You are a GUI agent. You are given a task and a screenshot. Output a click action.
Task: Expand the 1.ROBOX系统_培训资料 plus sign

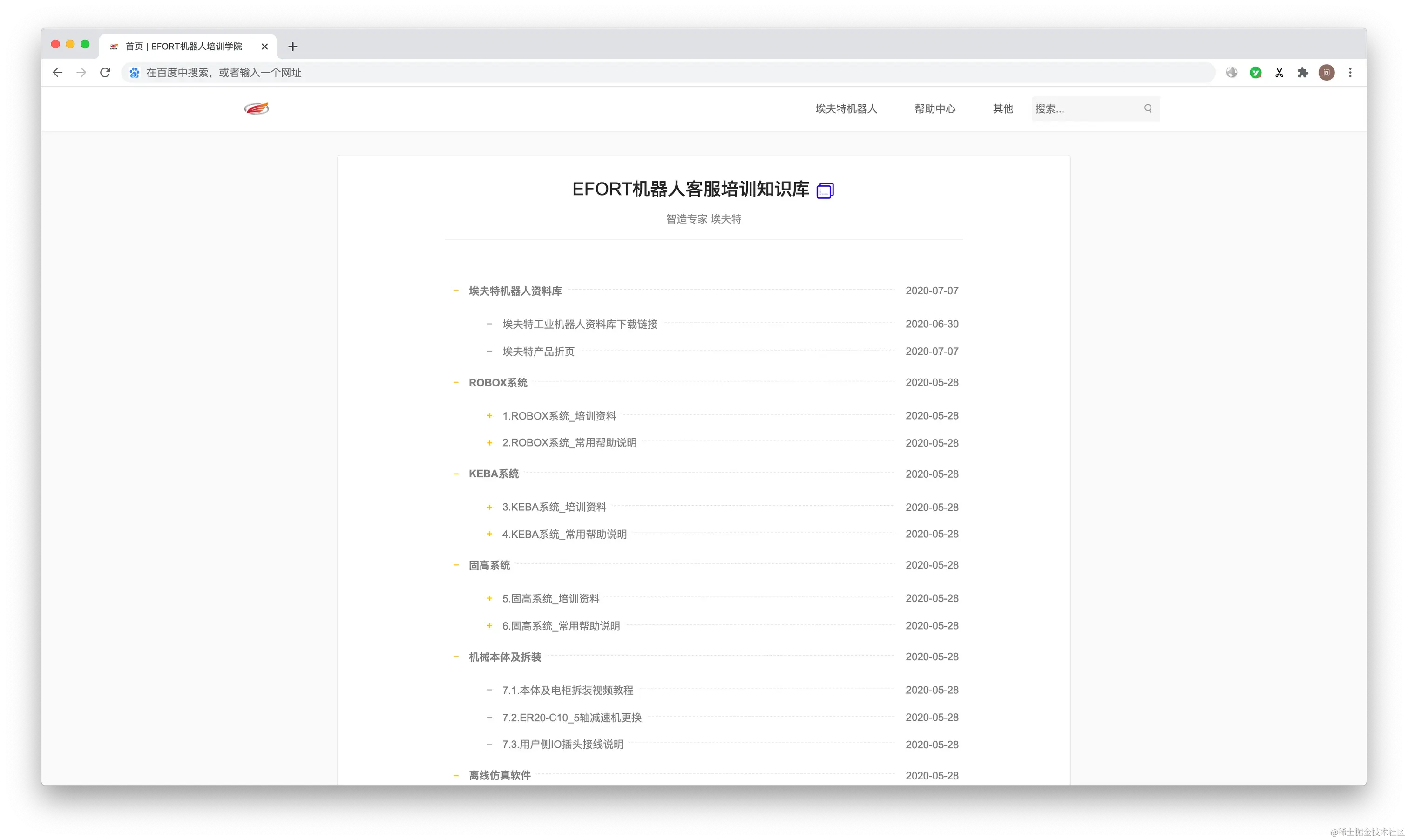coord(489,415)
